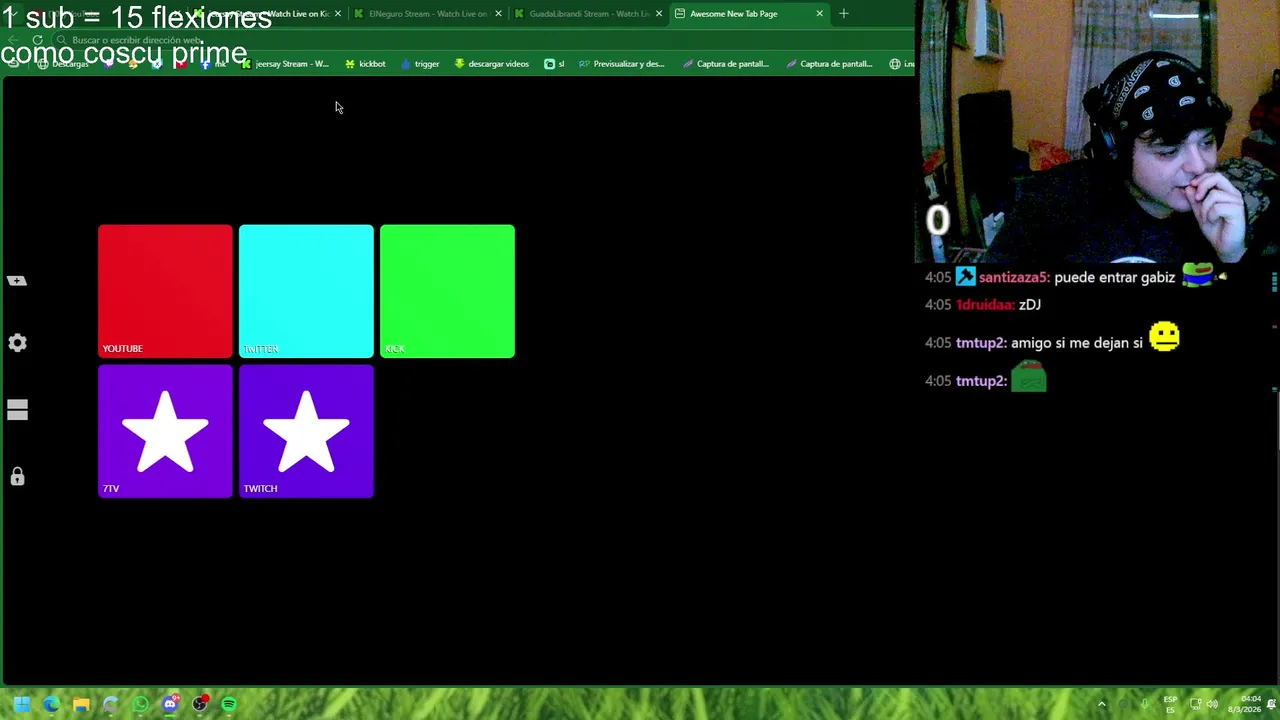Switch to GuadaLibrandi Stream tab
Screen dimensions: 1280x720
tap(588, 14)
